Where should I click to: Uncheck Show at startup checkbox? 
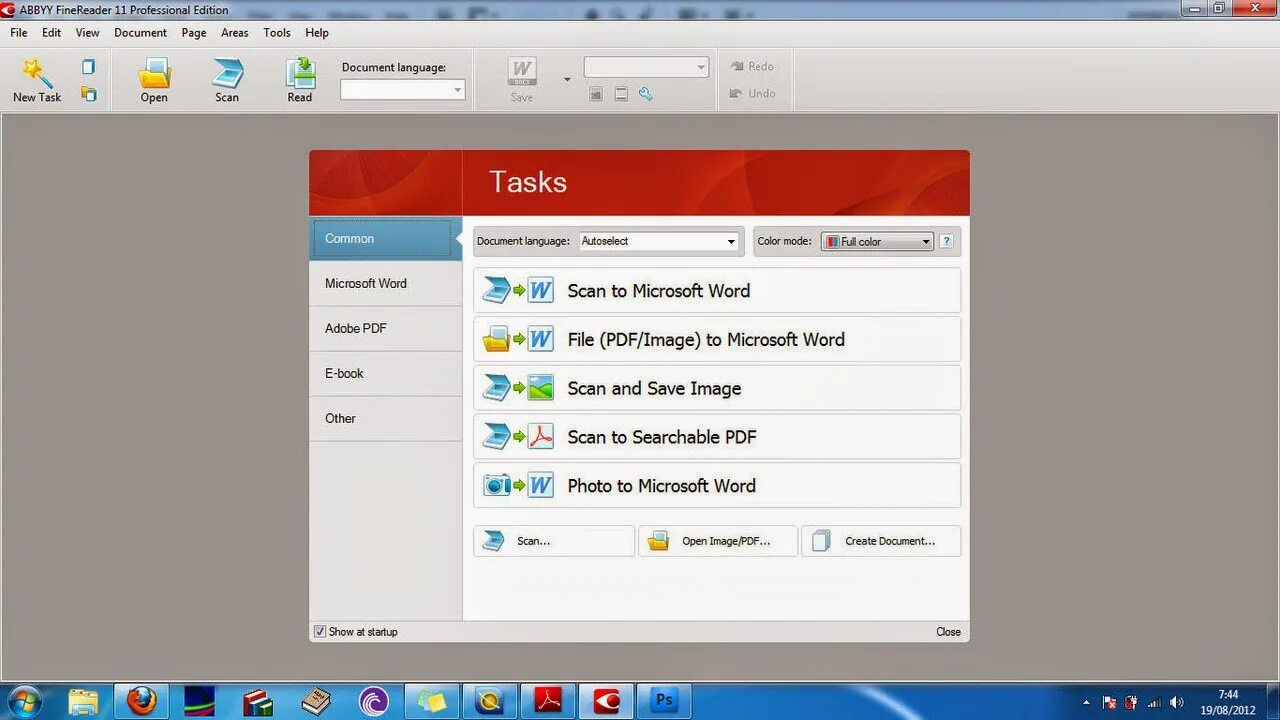point(320,632)
